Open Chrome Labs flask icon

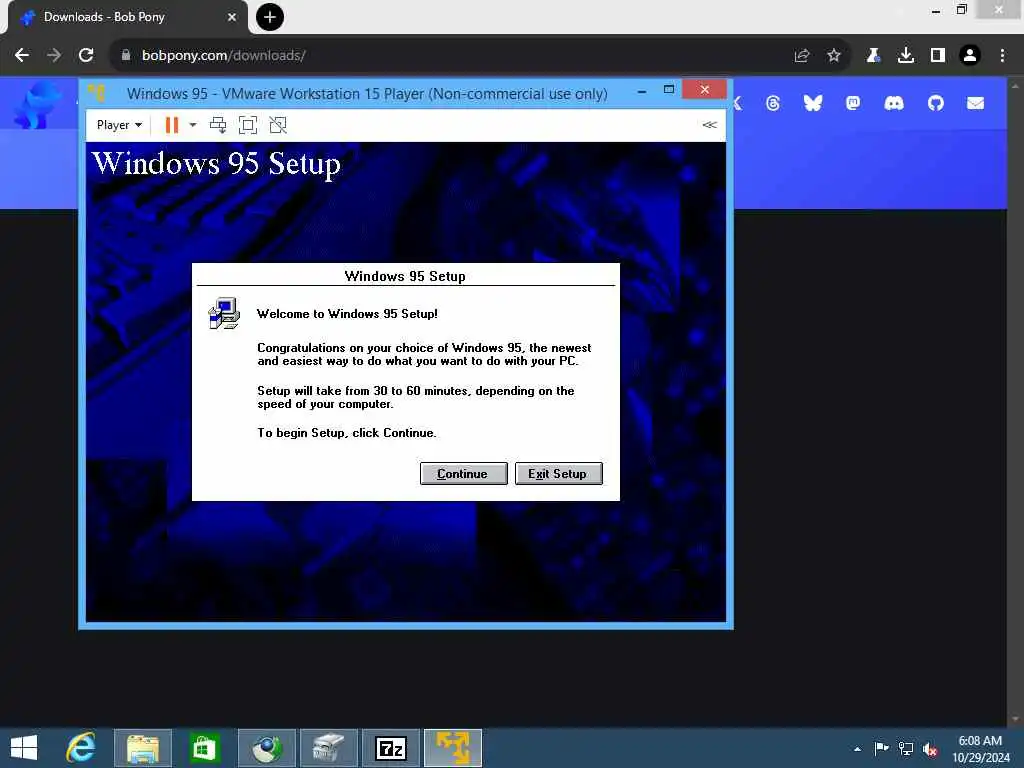pos(873,56)
